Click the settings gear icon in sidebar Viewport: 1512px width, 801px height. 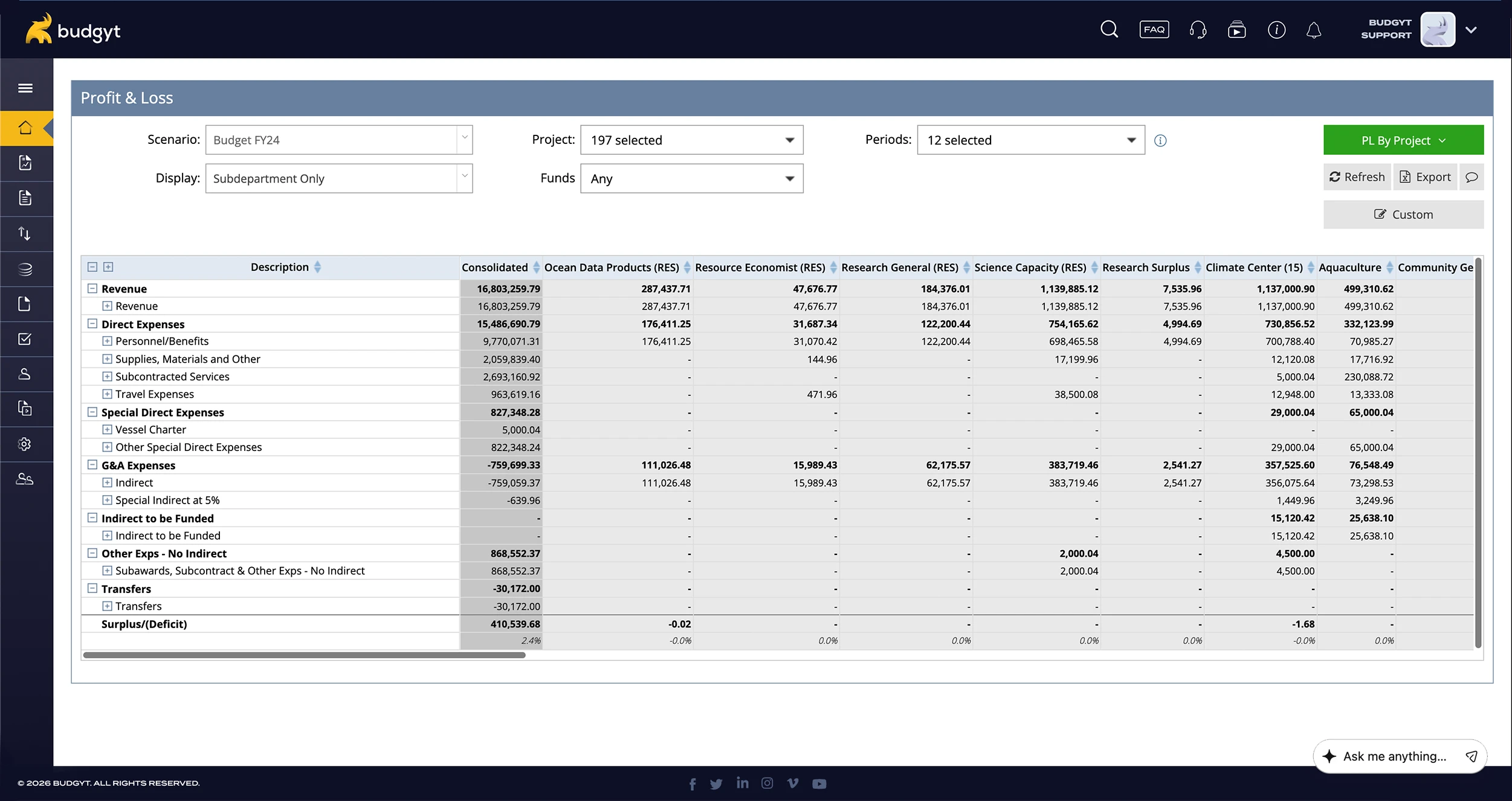(25, 444)
